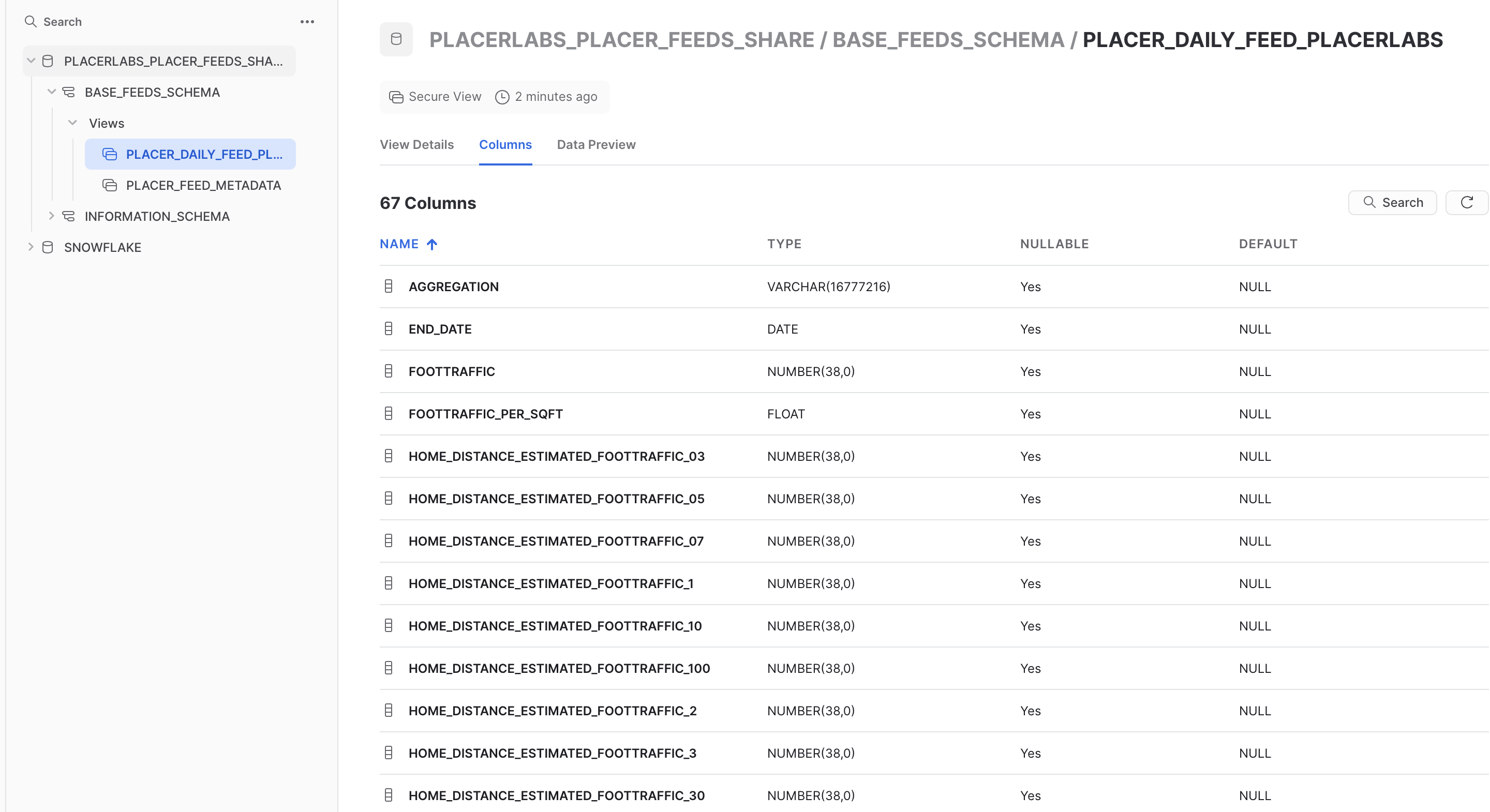Click the sidebar Search field
The width and height of the screenshot is (1490, 812).
[x=63, y=22]
